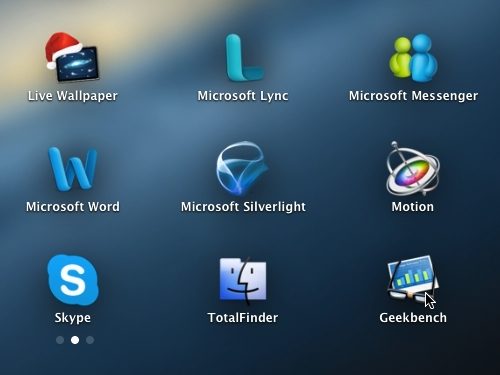Click the Motion name label
The image size is (500, 375).
[x=413, y=207]
